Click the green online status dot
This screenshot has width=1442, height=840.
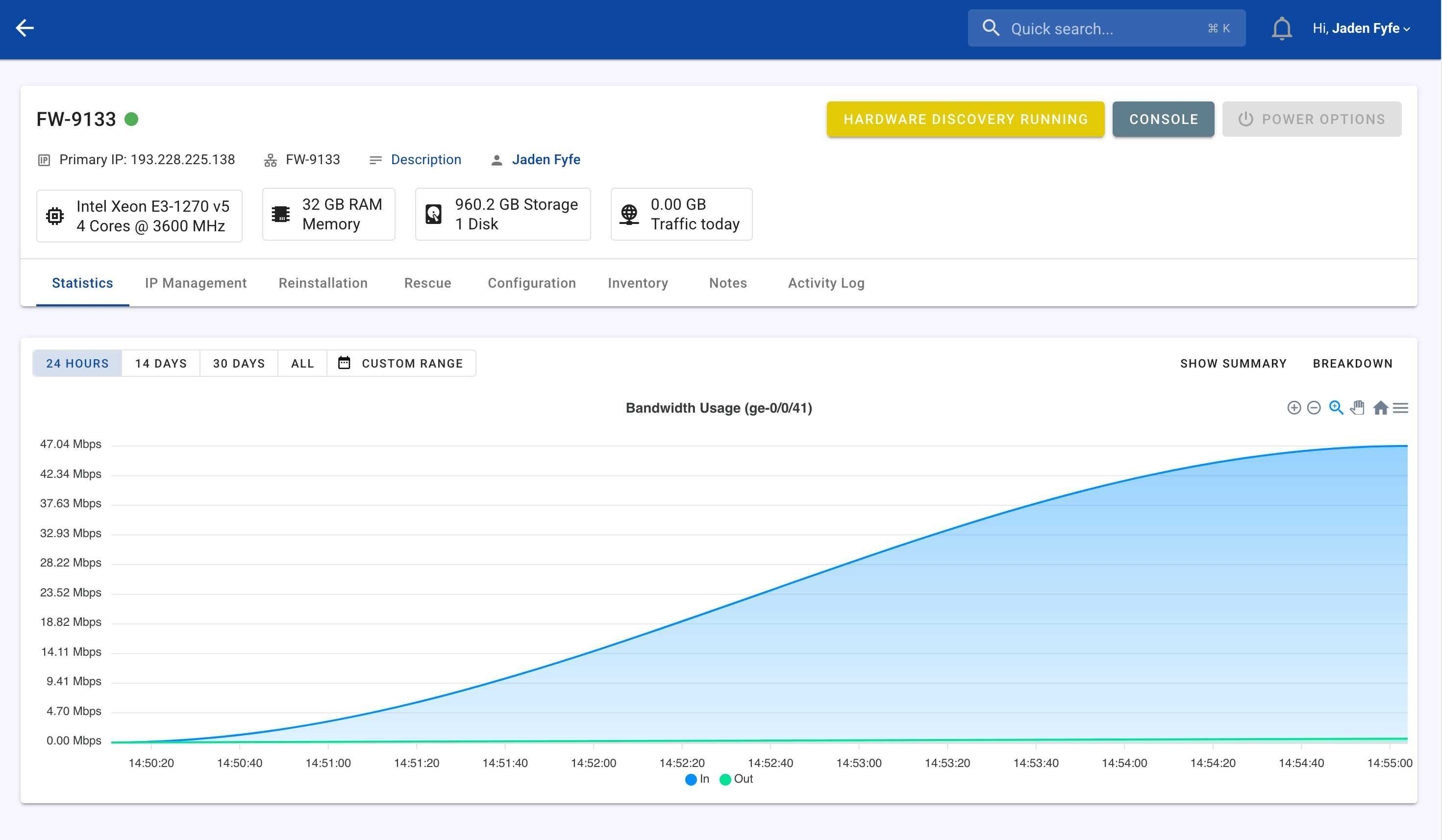[132, 119]
